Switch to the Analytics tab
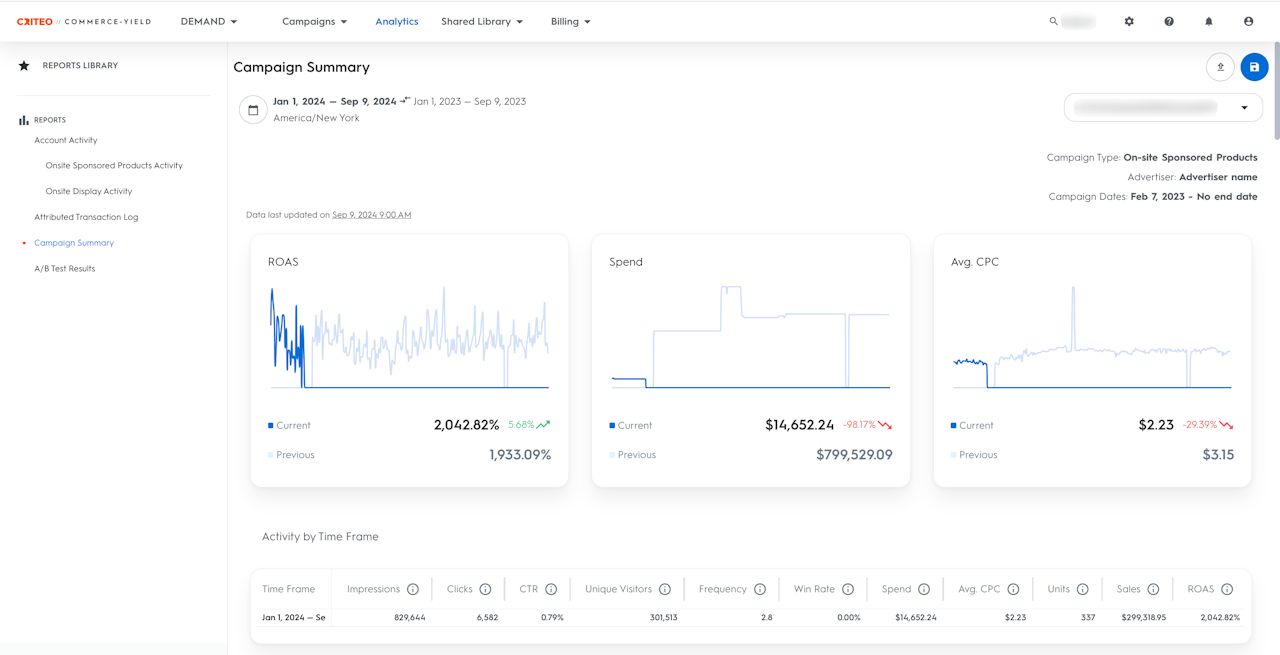The image size is (1280, 655). tap(397, 21)
